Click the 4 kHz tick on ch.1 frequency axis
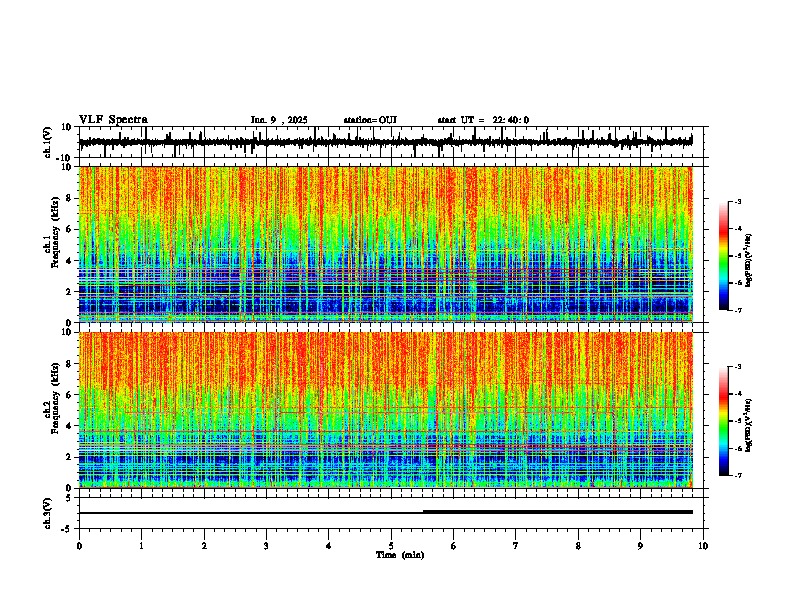 (69, 261)
